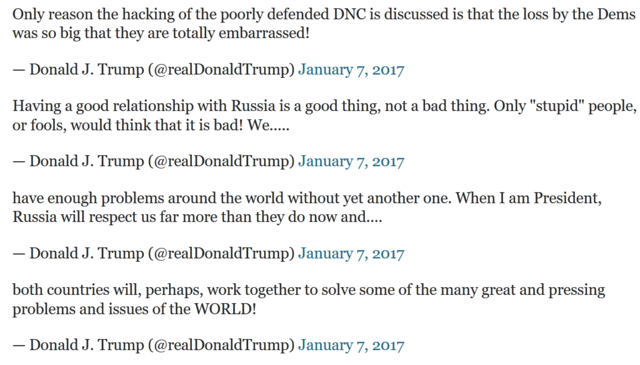
Task: Click "Donald J. Trump" name under the first tweet
Action: point(87,70)
